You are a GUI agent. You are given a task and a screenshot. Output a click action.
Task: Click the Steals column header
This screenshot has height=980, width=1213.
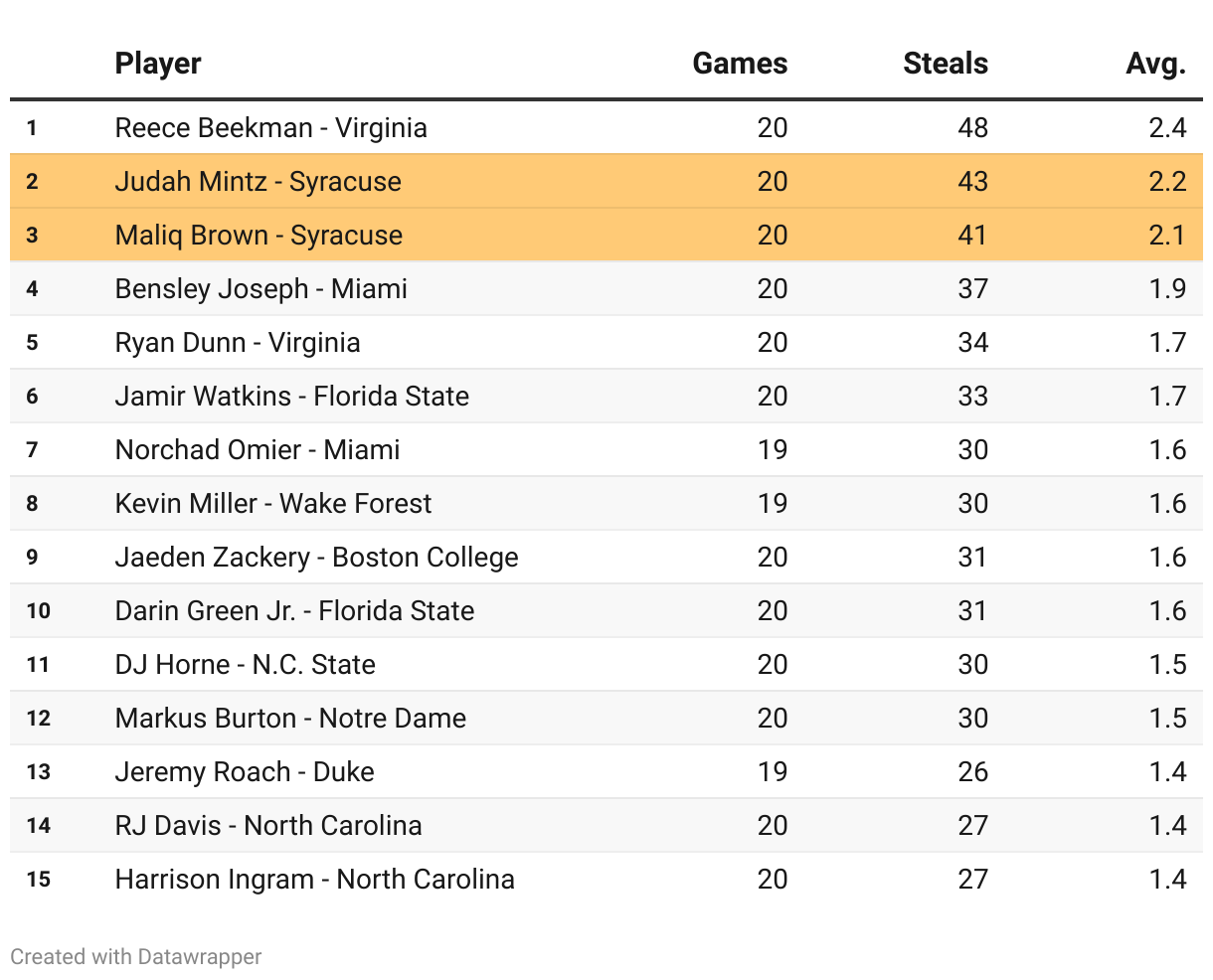tap(945, 64)
